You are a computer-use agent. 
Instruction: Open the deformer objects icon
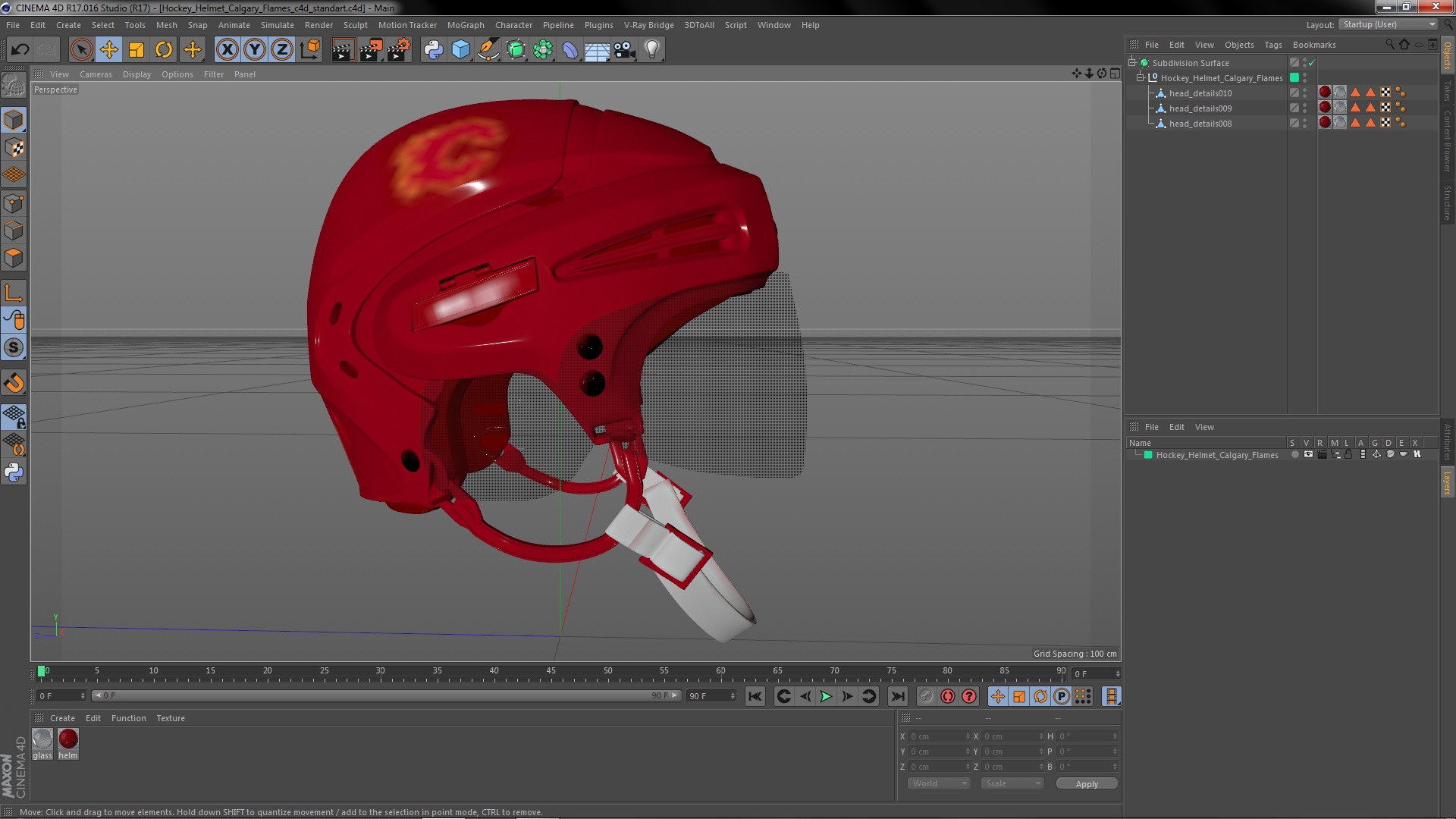570,50
